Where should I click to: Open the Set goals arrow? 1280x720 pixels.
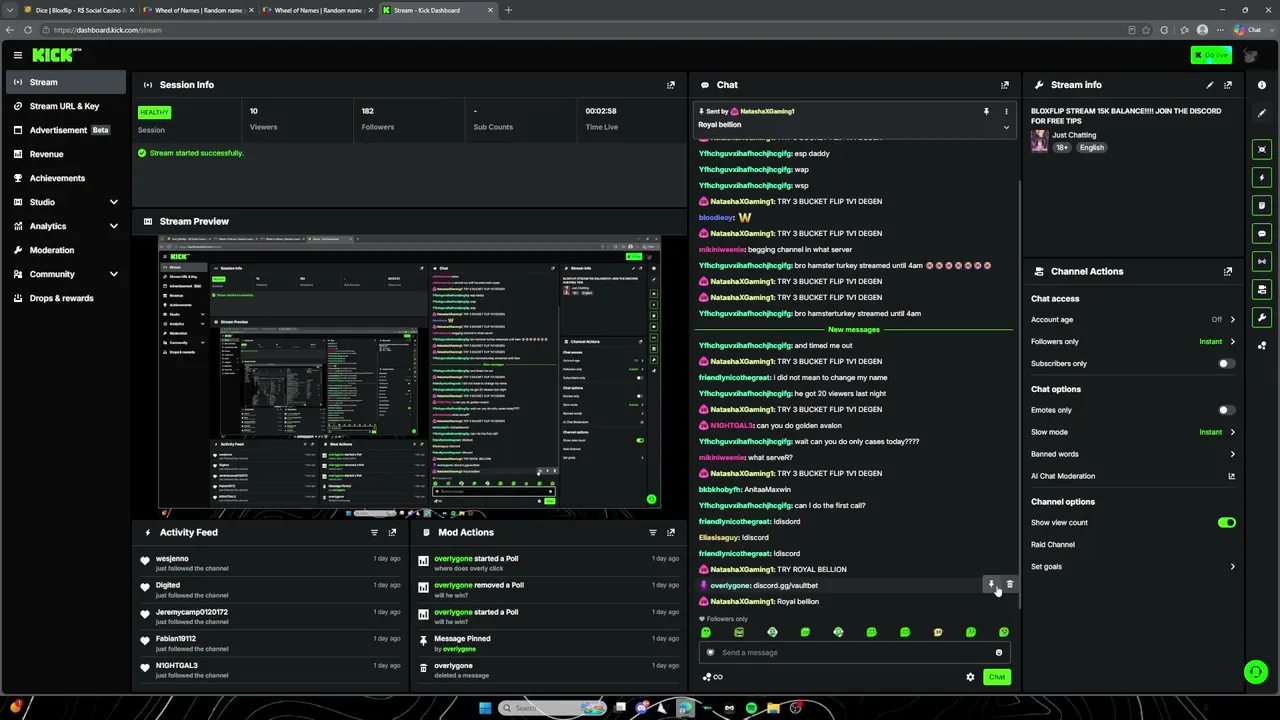[1232, 566]
